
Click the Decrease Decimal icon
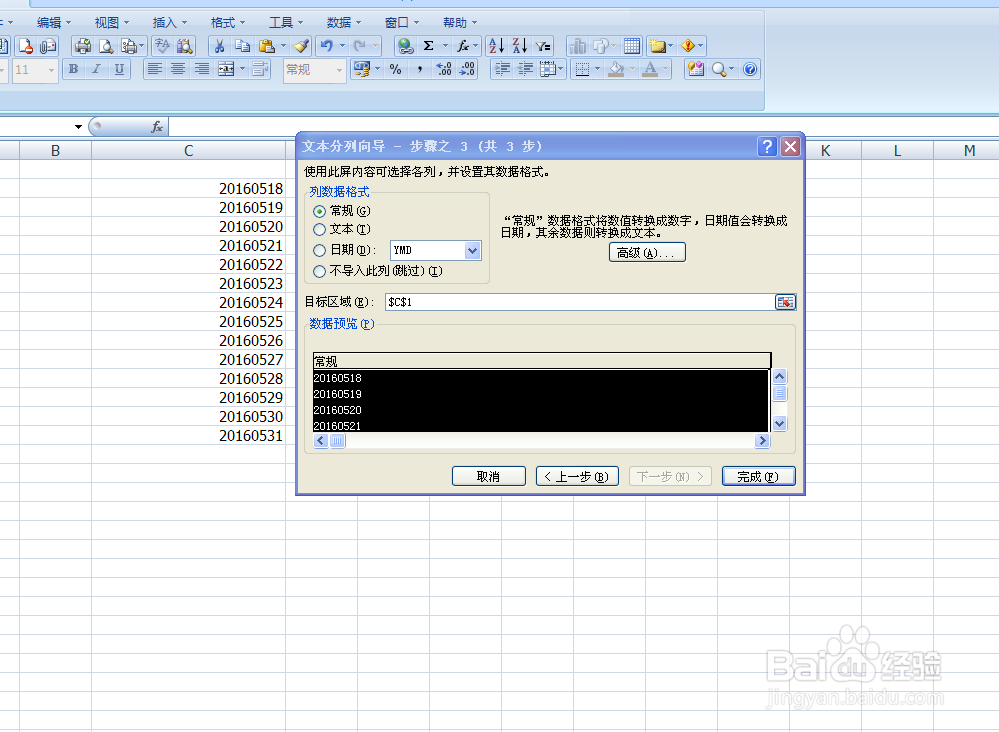click(x=467, y=69)
